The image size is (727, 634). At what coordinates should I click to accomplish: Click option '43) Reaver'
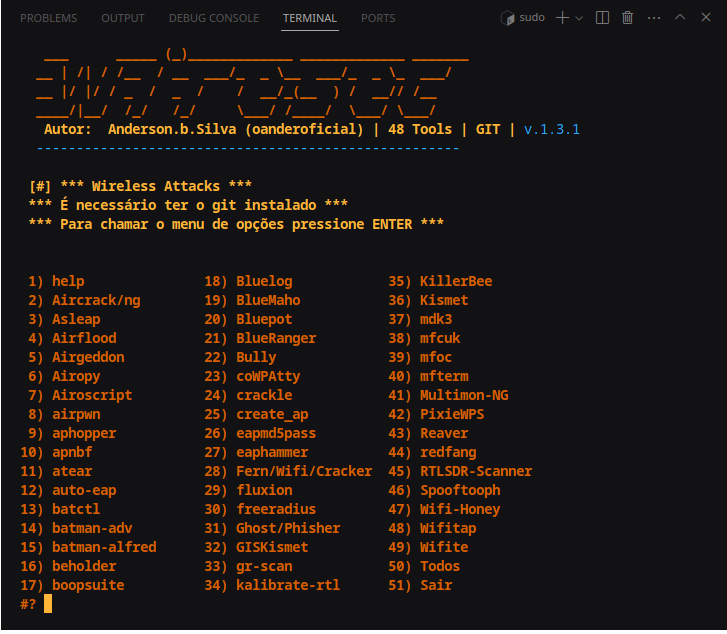pos(428,433)
